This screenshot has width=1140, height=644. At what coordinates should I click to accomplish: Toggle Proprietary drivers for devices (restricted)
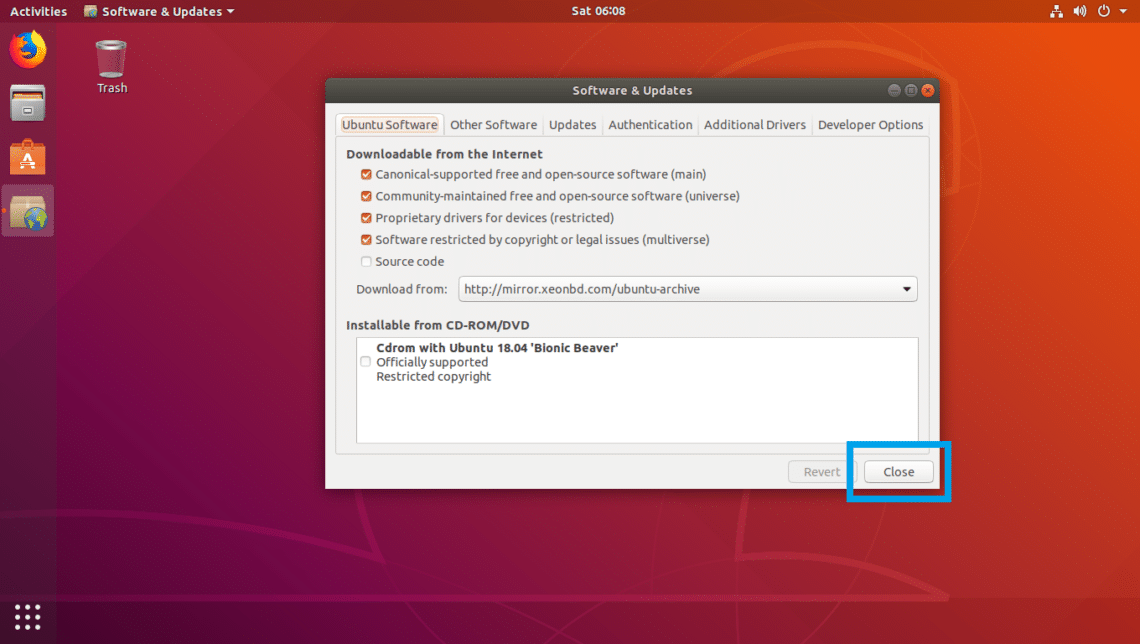point(366,218)
